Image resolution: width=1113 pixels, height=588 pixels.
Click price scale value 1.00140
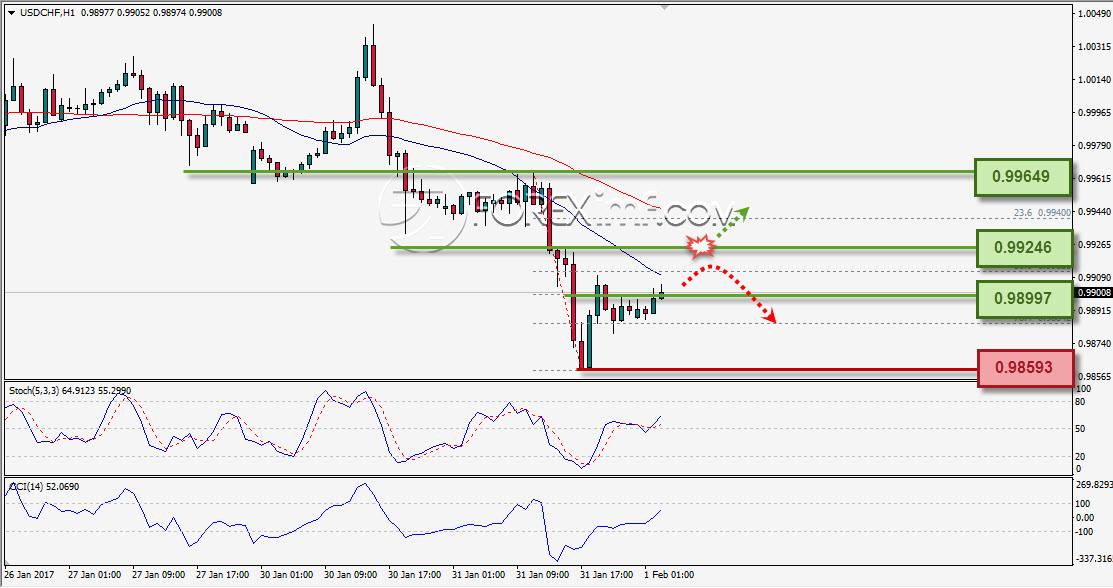tap(1094, 80)
